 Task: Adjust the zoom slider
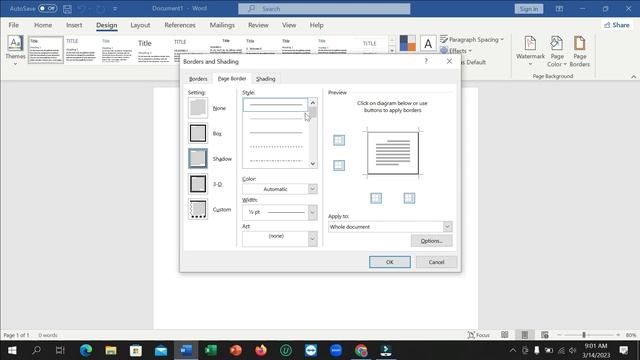click(x=584, y=335)
